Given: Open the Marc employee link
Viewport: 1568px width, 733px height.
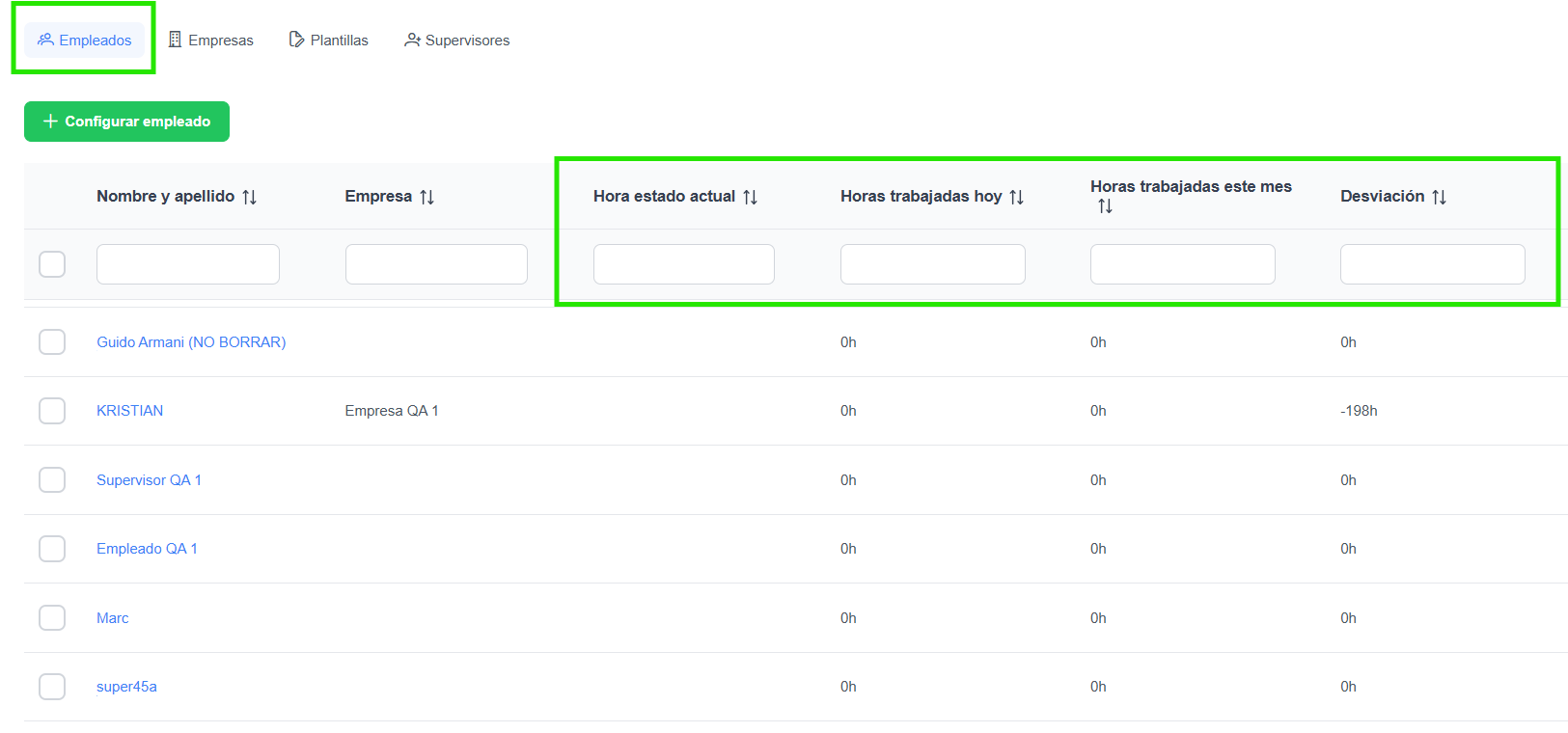Looking at the screenshot, I should coord(112,618).
